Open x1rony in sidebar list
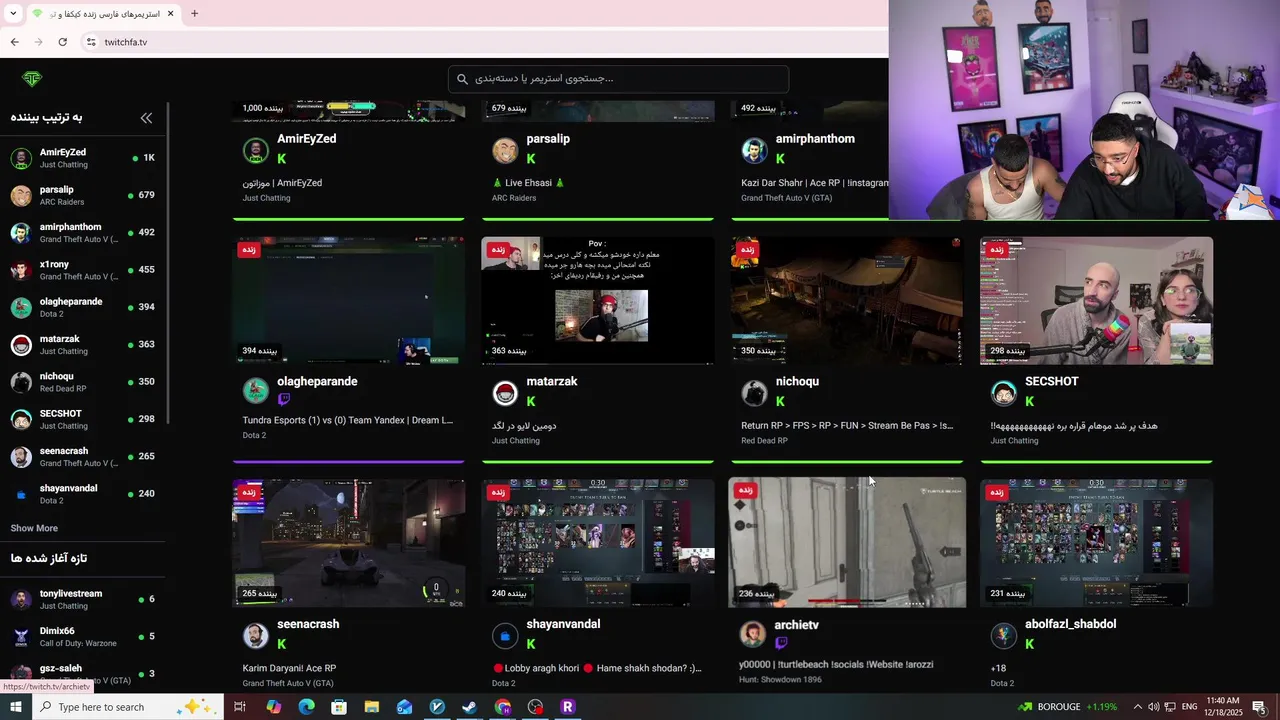 [x=82, y=270]
